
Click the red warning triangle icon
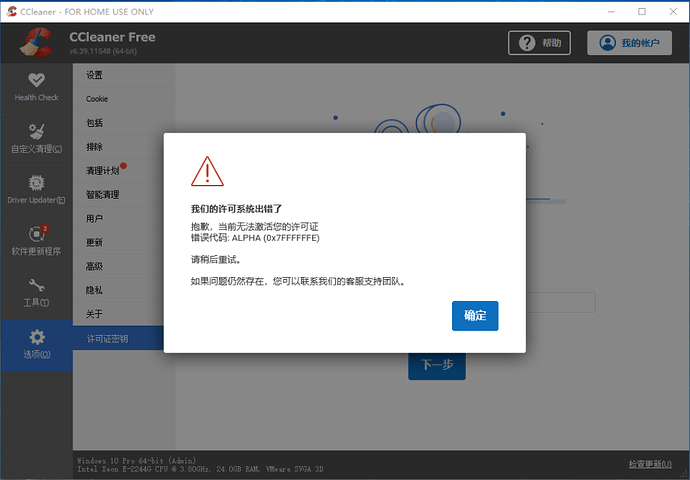pyautogui.click(x=208, y=171)
